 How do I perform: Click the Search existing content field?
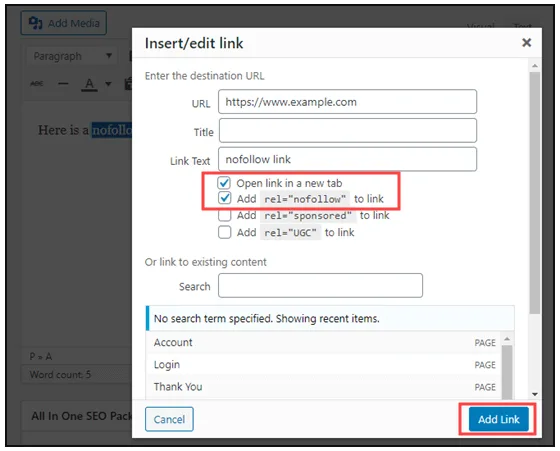click(320, 285)
